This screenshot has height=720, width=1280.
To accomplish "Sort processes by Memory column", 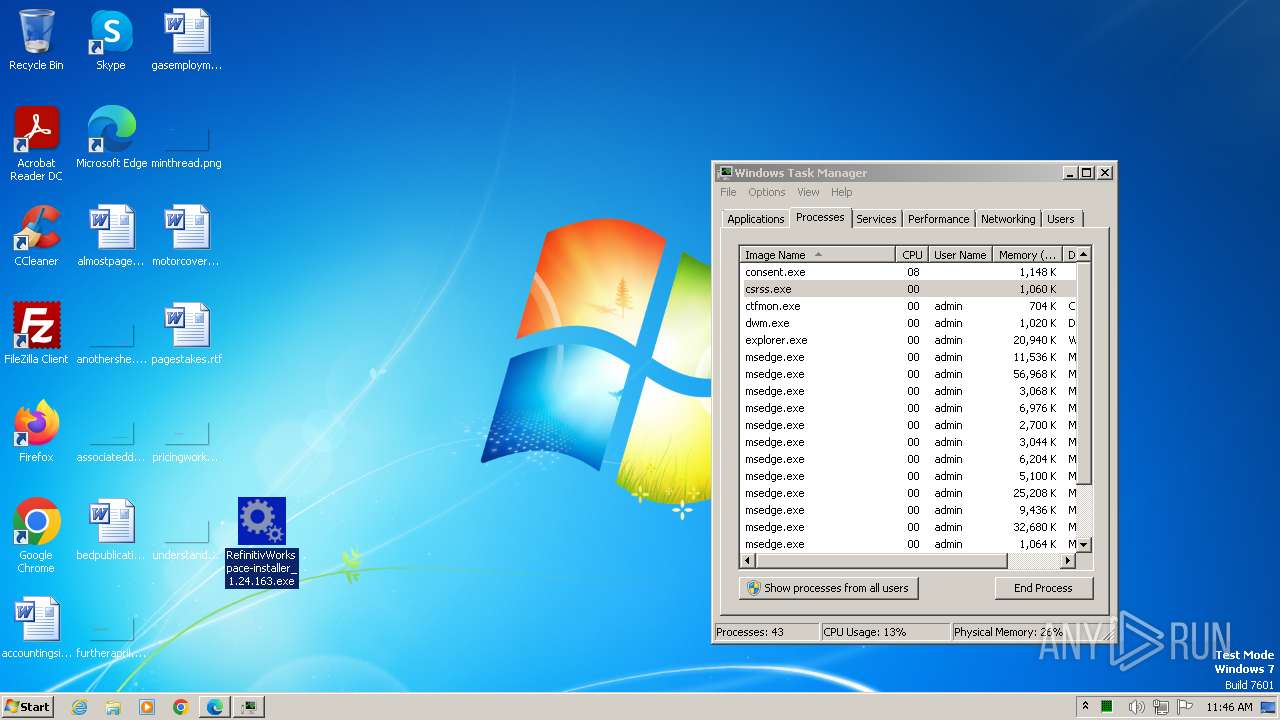I will [1027, 255].
